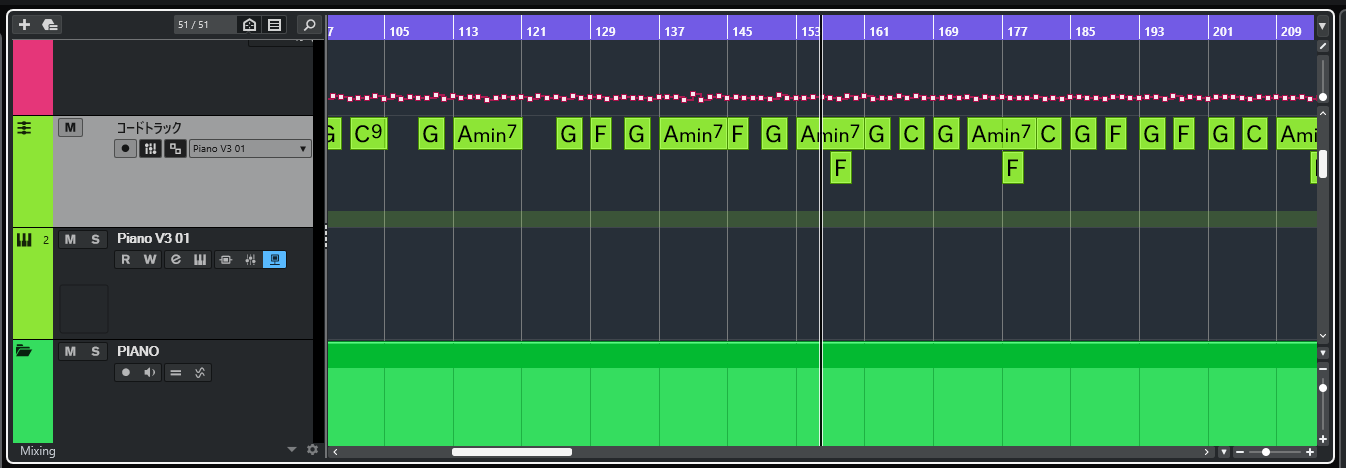Viewport: 1346px width, 468px height.
Task: Open lower zone vertical zoom dropdown arrow
Action: [1323, 353]
